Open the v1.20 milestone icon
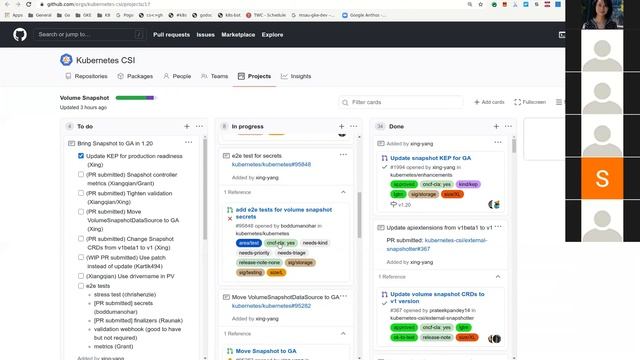Screen dimensions: 640x360 pyautogui.click(x=393, y=204)
